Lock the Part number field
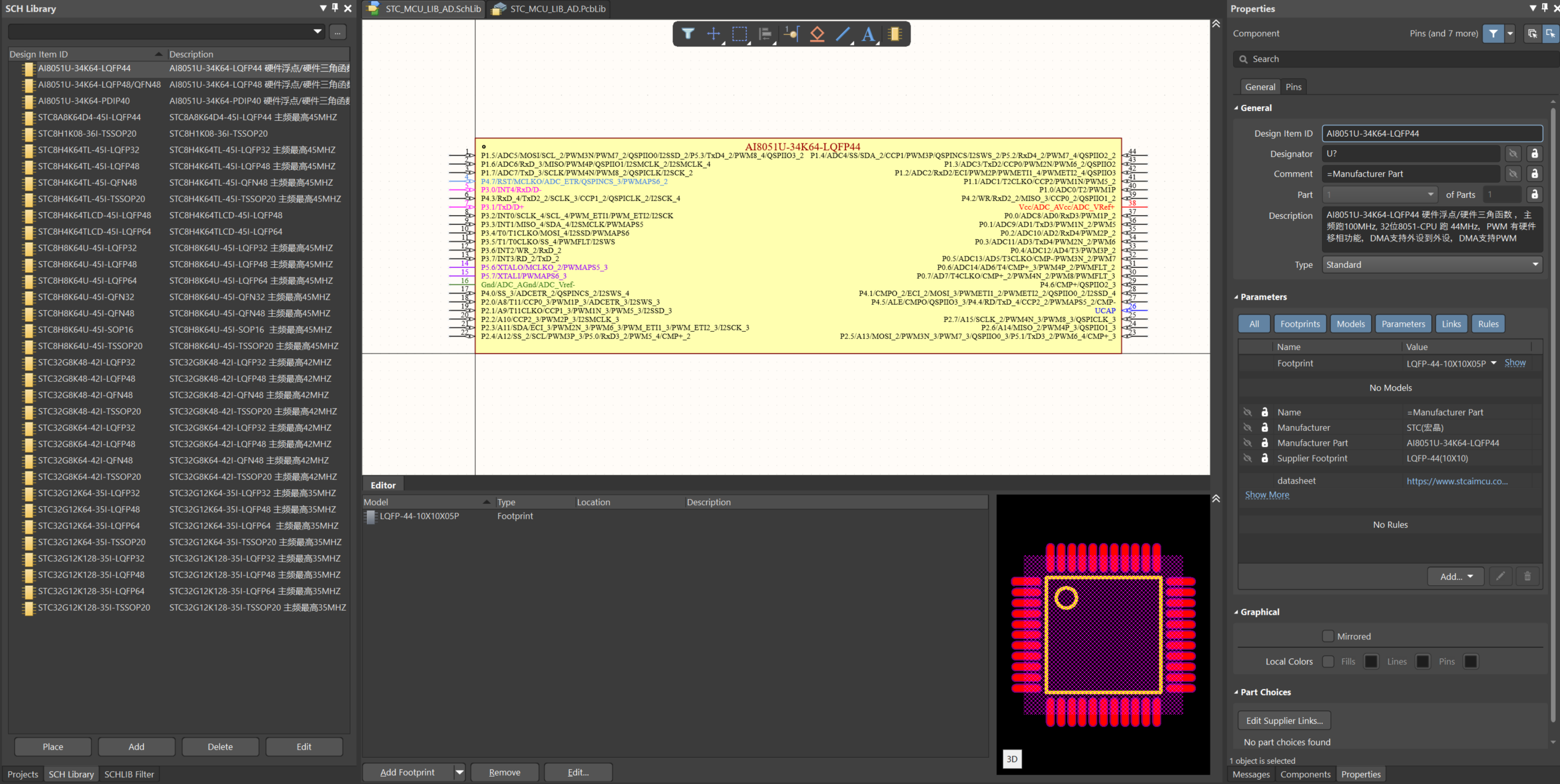1560x784 pixels. (x=1534, y=194)
